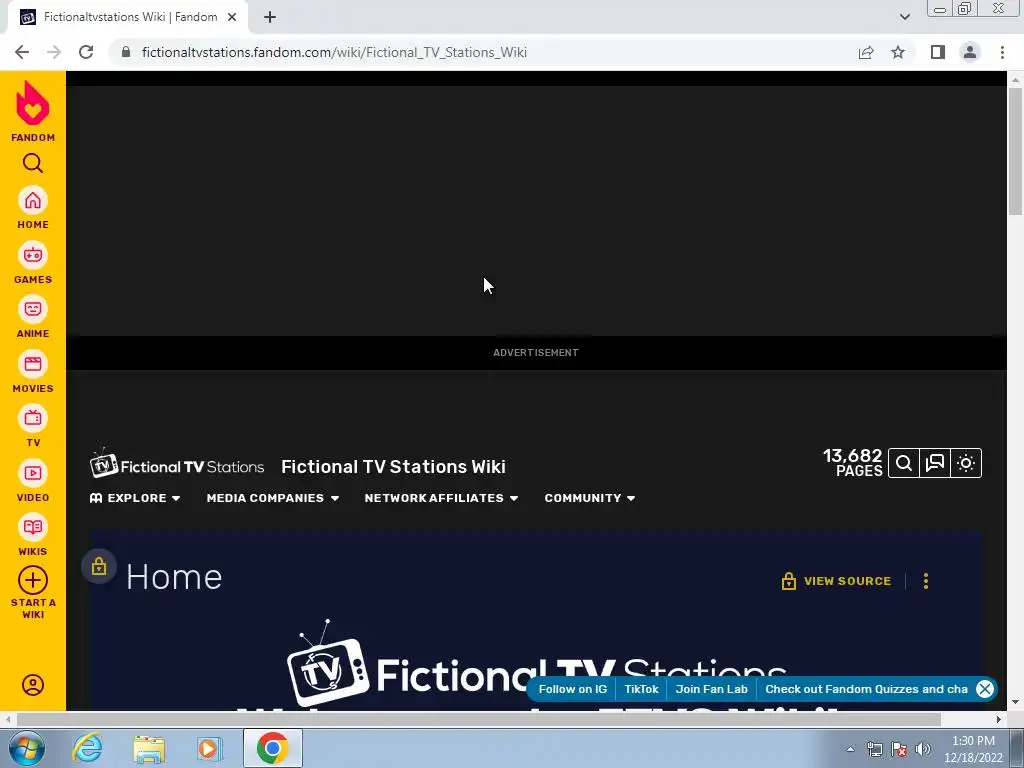The height and width of the screenshot is (768, 1024).
Task: Click the scroll right arrow
Action: point(999,719)
